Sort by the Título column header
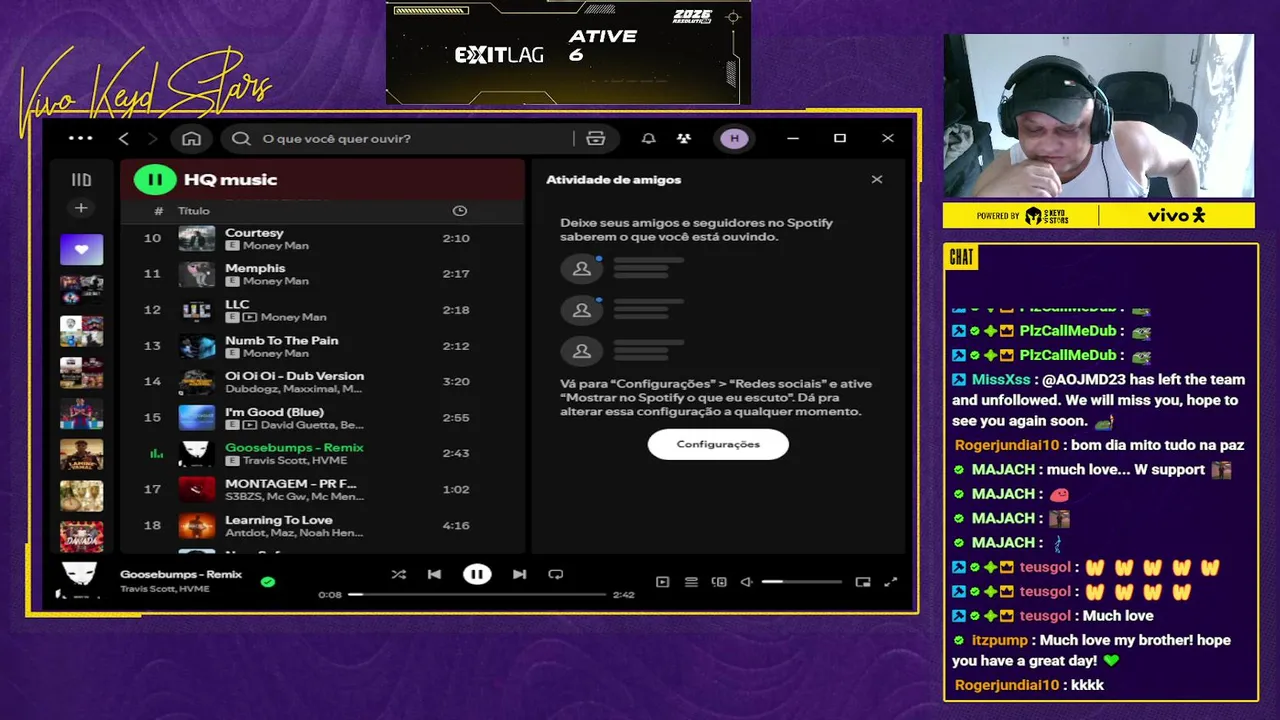1280x720 pixels. 194,211
